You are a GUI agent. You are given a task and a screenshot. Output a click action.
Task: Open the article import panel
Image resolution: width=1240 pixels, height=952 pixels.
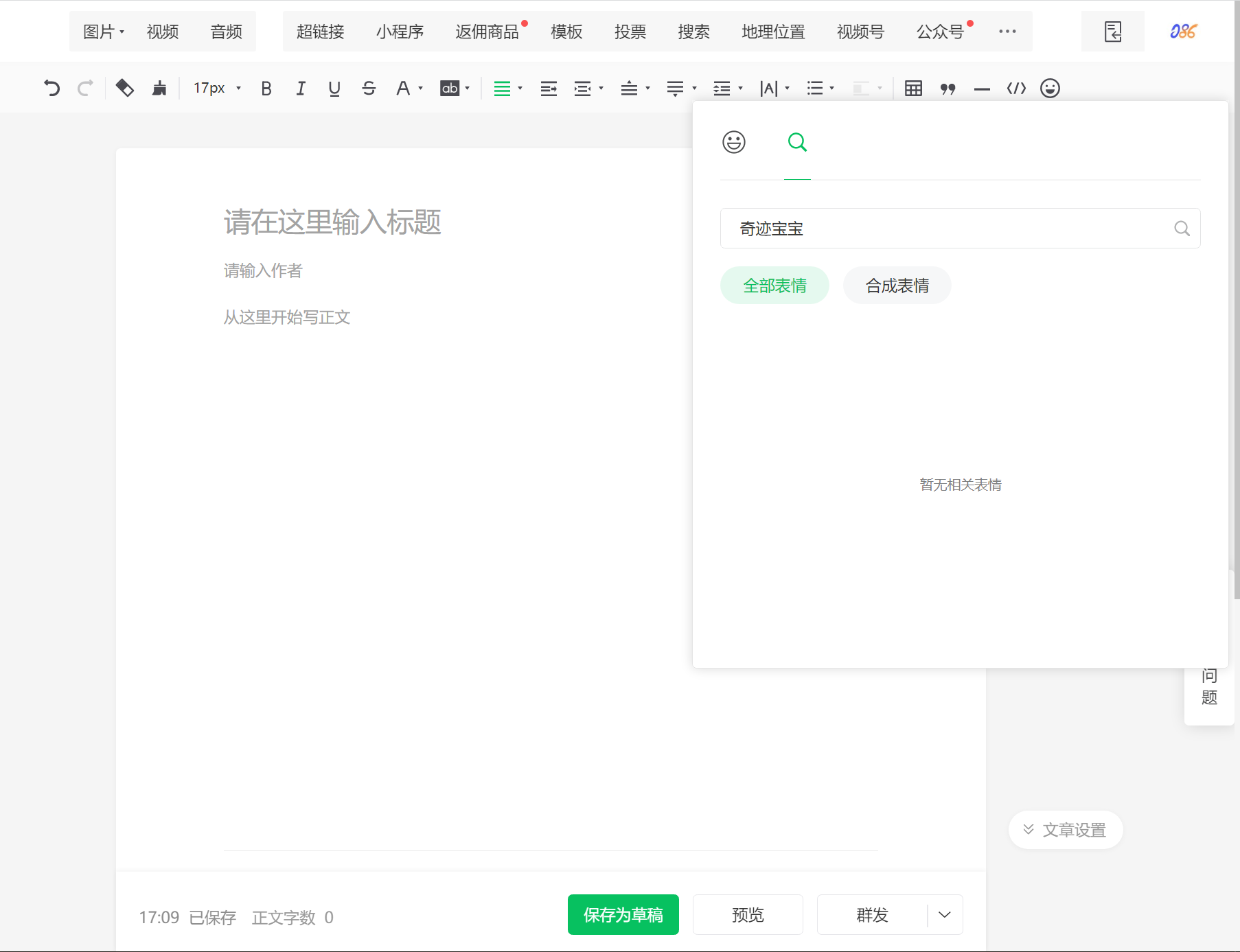(1112, 31)
